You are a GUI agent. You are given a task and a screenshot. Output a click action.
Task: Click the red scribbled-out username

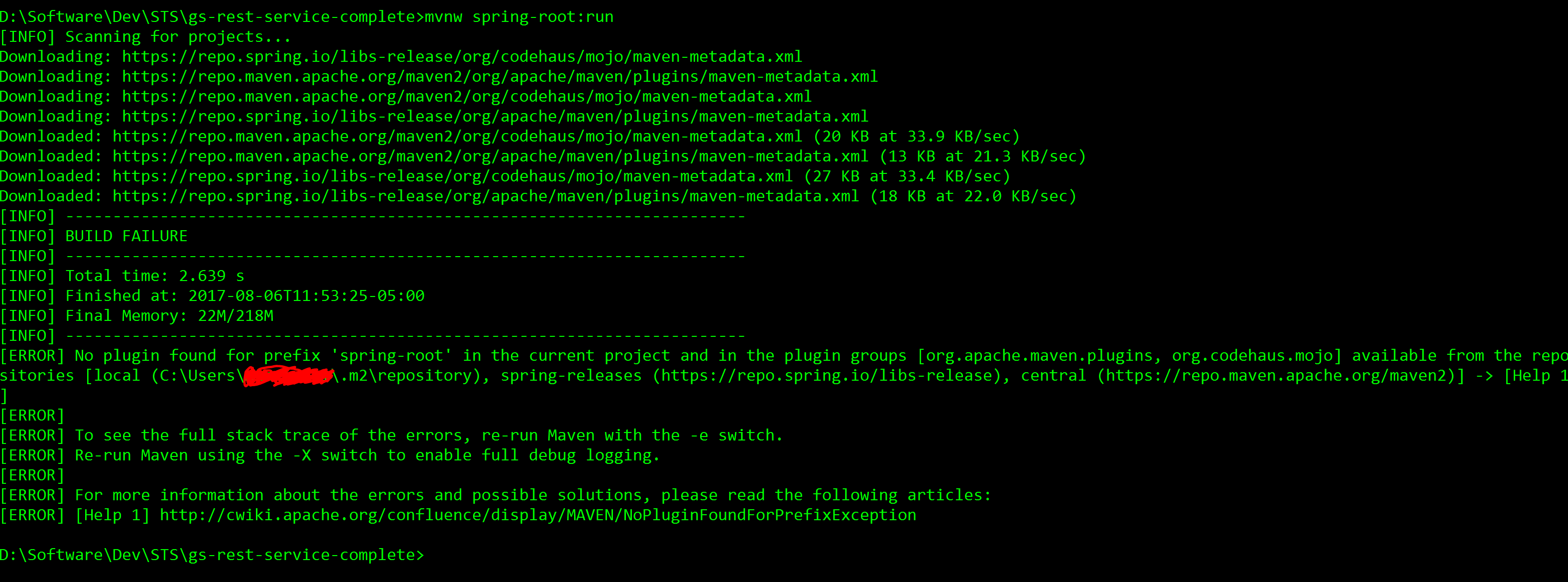(288, 376)
